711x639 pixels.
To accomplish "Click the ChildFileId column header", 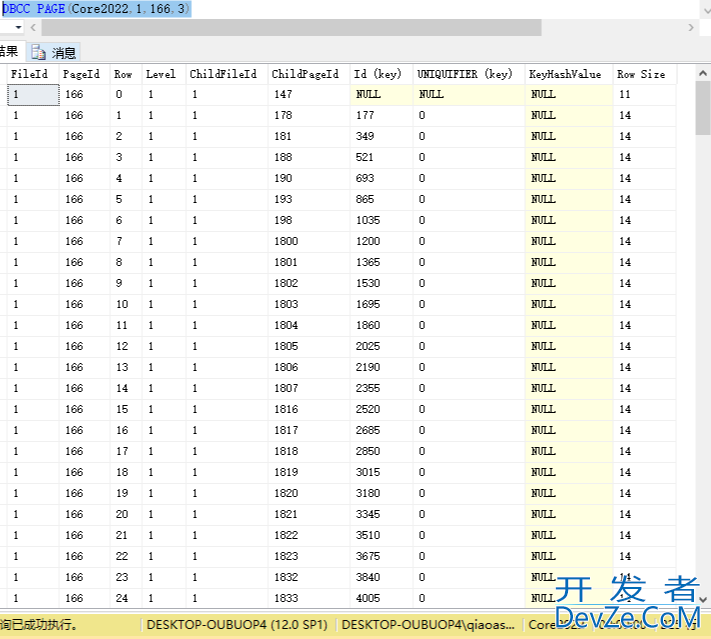I will click(227, 74).
